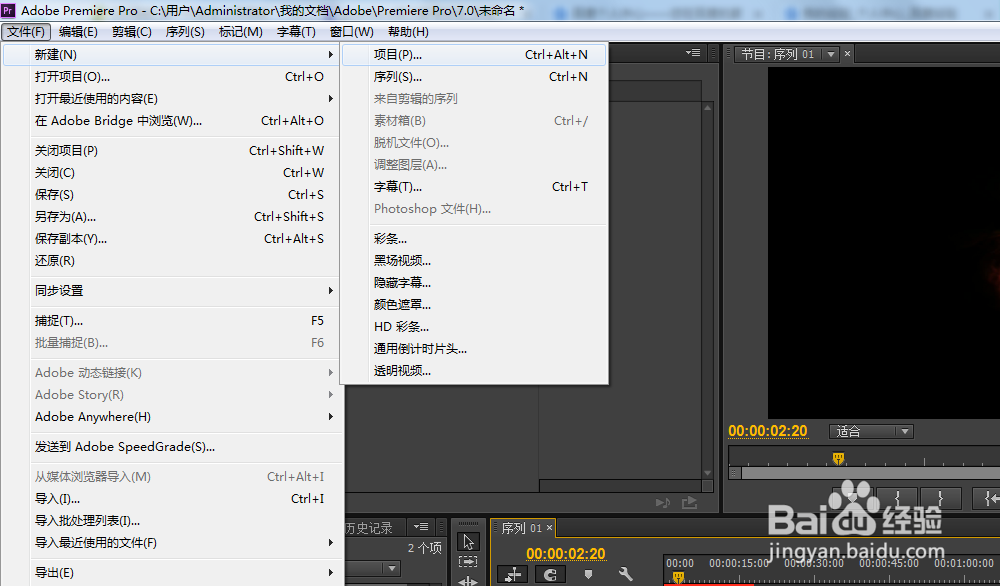Choose 透明视频... menu entry

474,370
